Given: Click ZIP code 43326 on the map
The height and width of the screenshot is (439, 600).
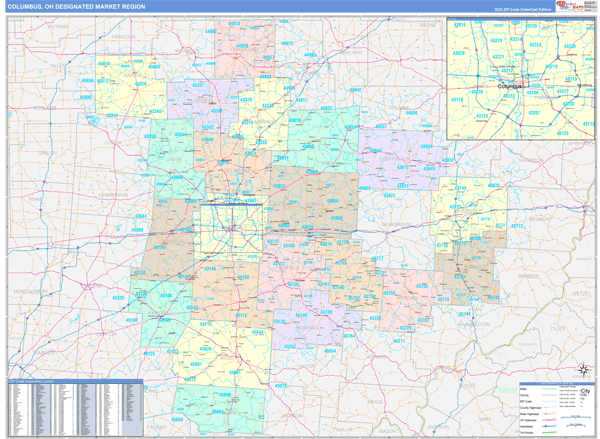Looking at the screenshot, I should pos(140,84).
